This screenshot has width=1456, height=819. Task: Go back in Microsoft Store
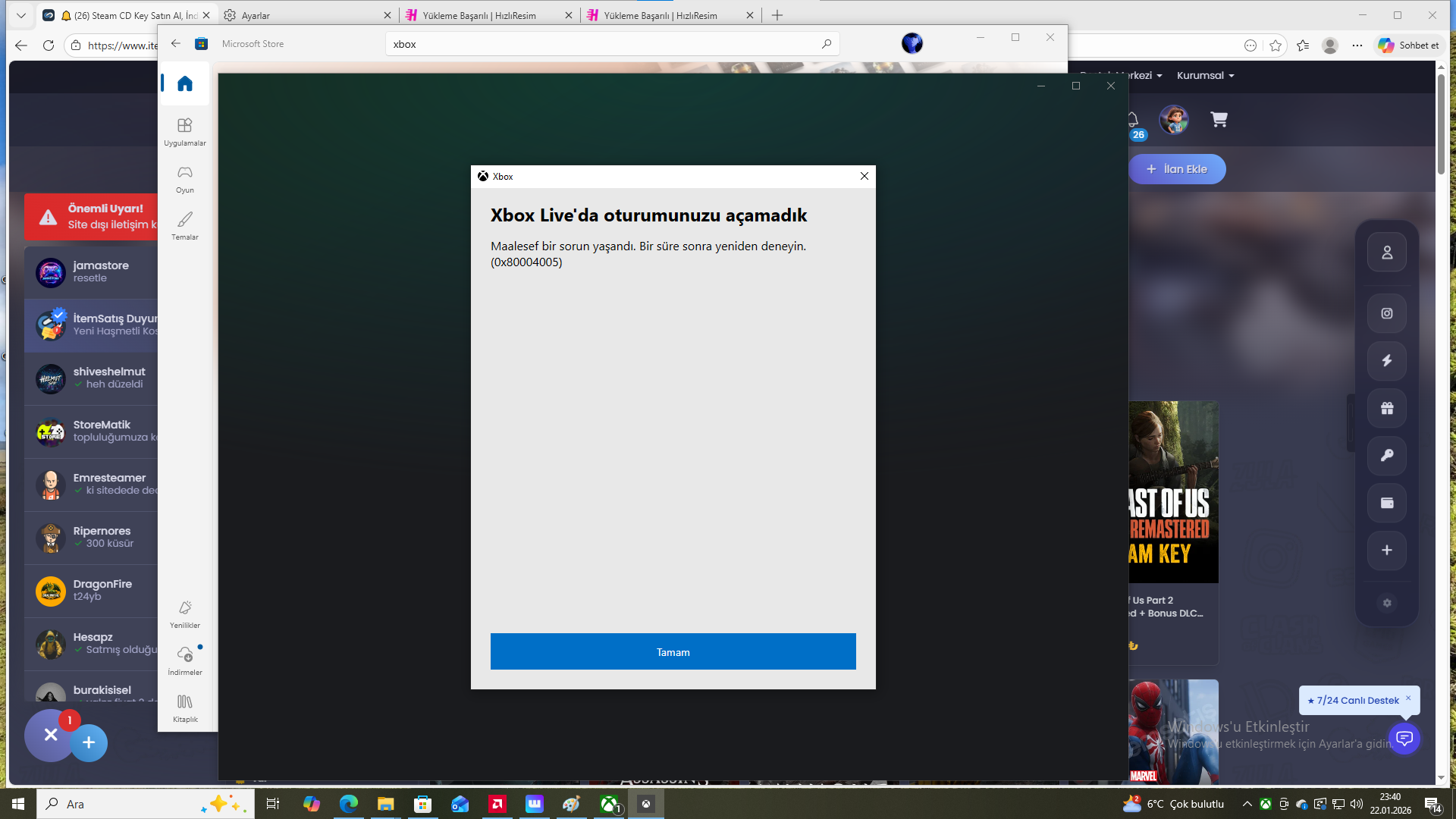176,44
